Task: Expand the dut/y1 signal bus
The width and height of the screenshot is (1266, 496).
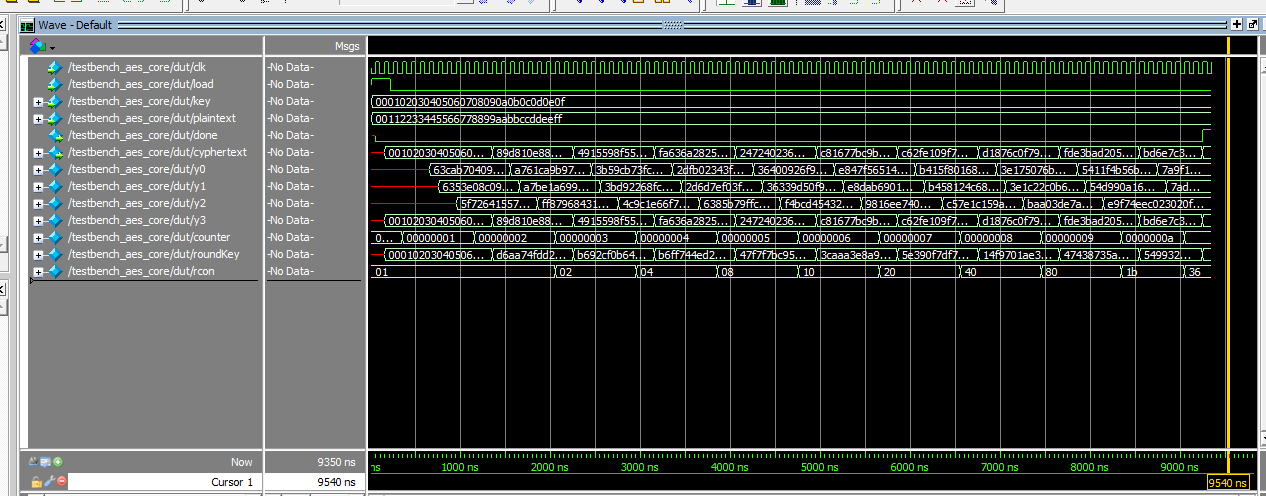Action: tap(38, 187)
